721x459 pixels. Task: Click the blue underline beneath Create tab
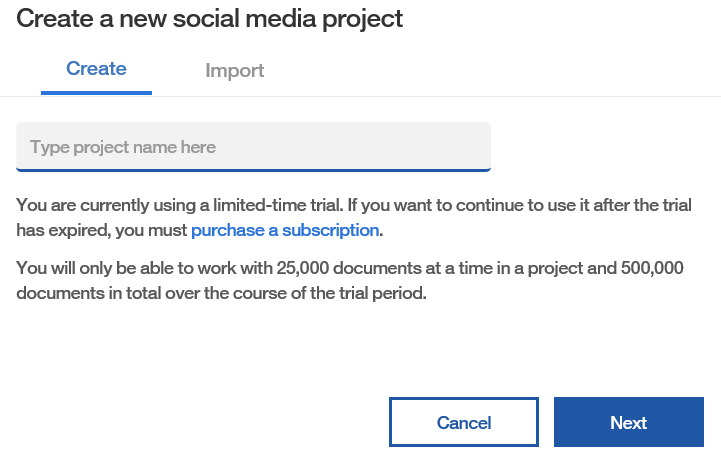tap(96, 93)
